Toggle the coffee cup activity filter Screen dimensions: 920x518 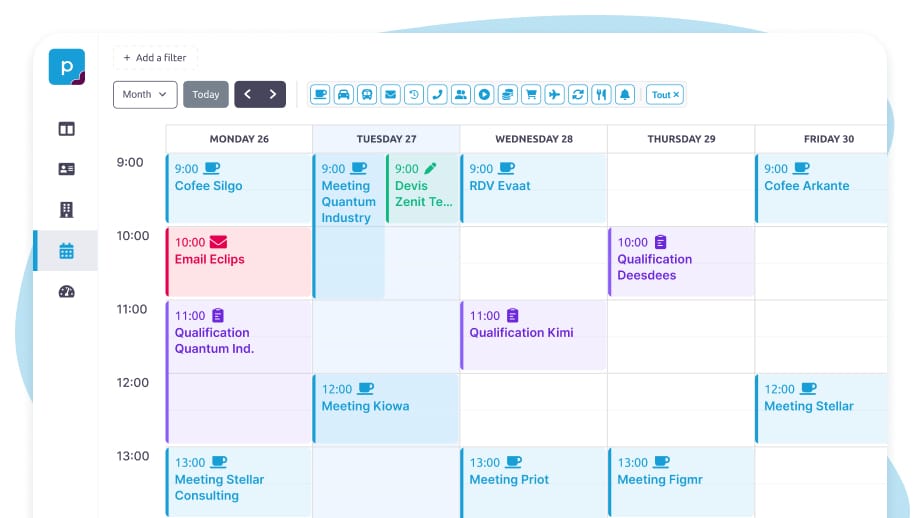pos(320,95)
